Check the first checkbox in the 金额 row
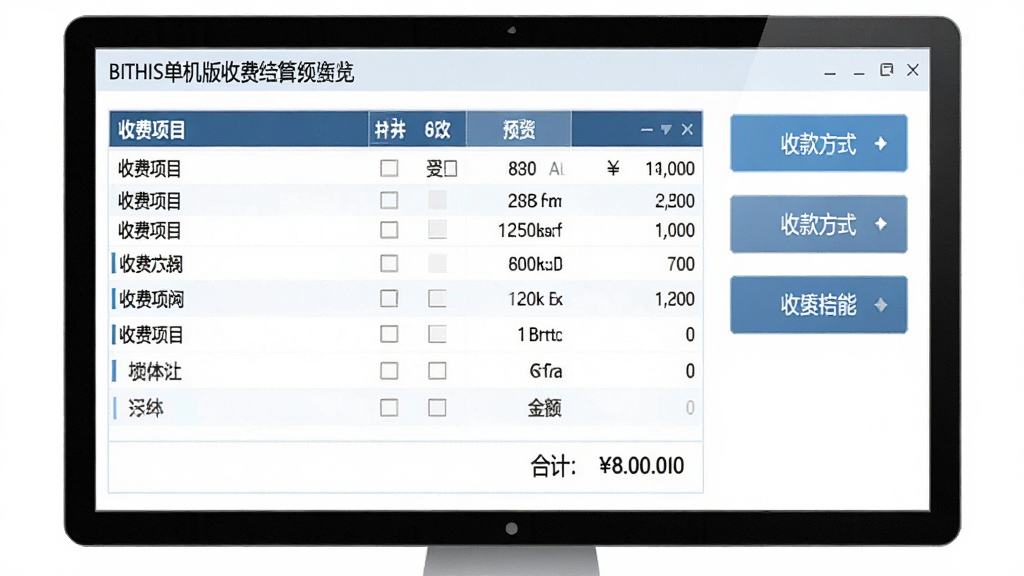 click(389, 408)
